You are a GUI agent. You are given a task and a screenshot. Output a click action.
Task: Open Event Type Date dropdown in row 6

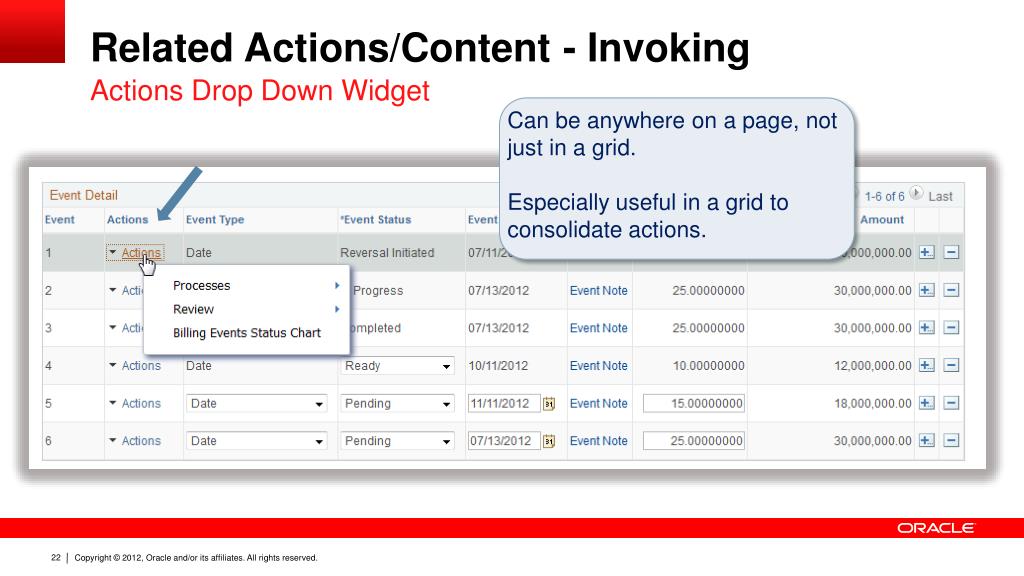256,441
